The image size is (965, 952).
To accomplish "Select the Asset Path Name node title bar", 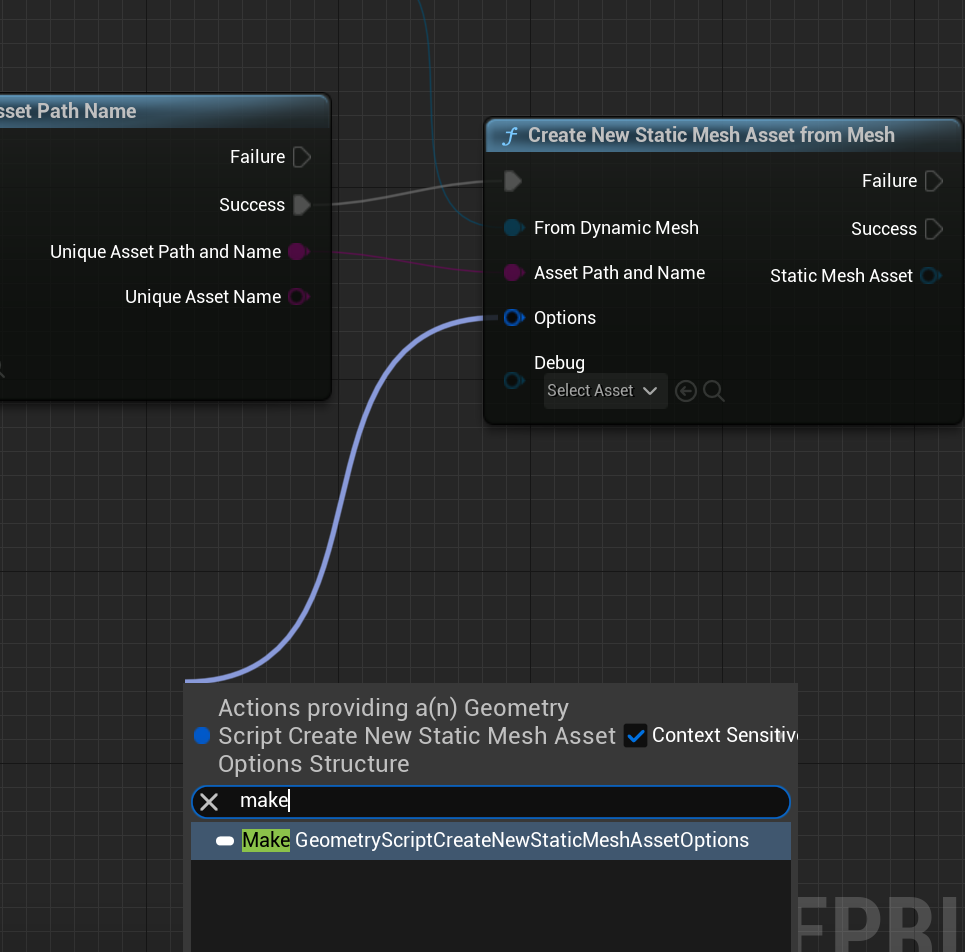I will pos(165,111).
